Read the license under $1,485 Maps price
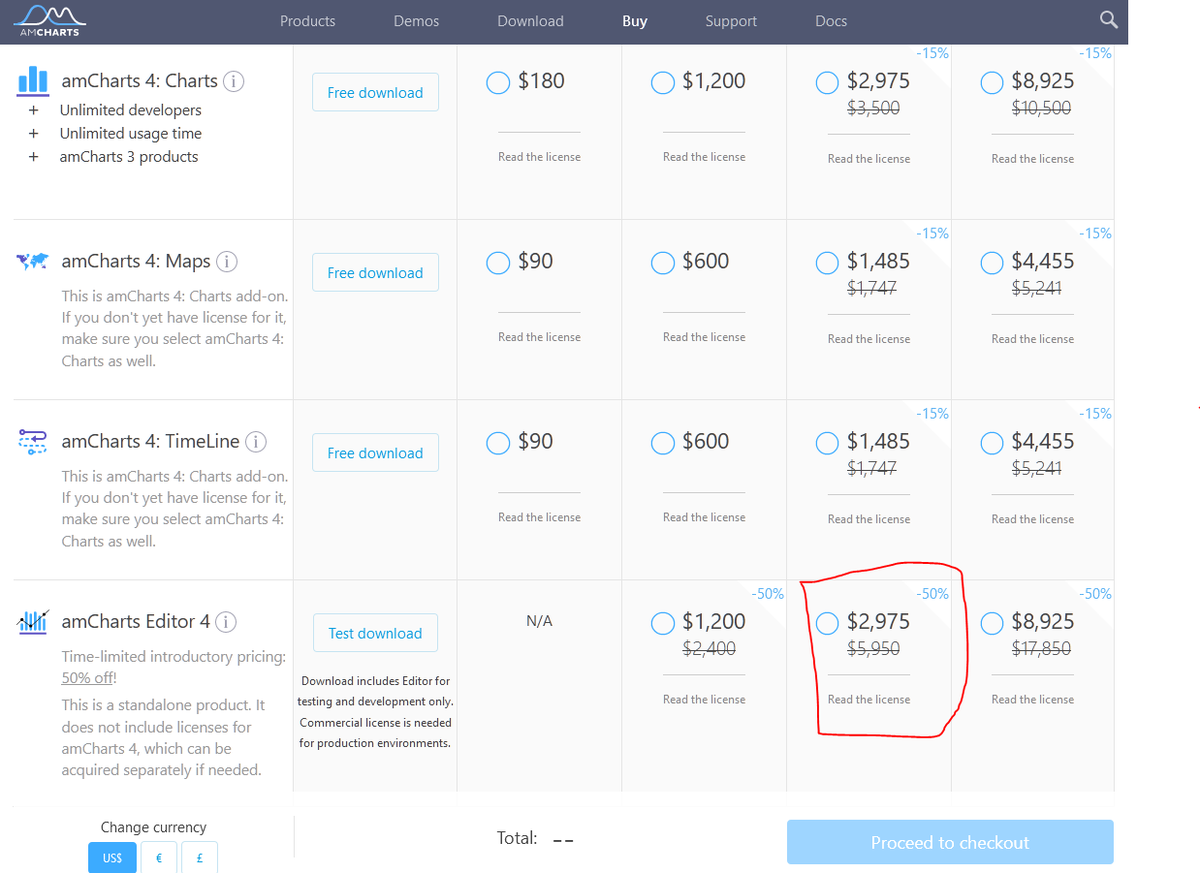 tap(869, 339)
